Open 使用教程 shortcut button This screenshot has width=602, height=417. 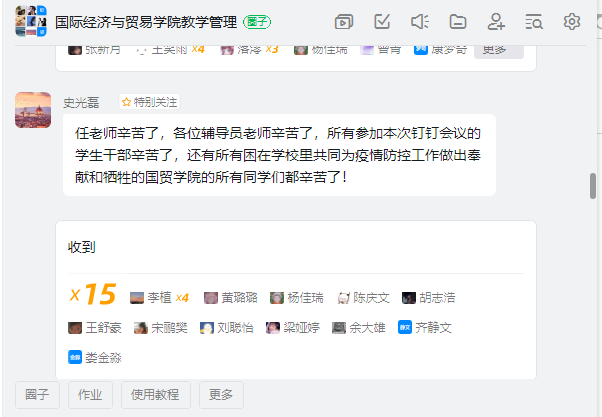155,395
